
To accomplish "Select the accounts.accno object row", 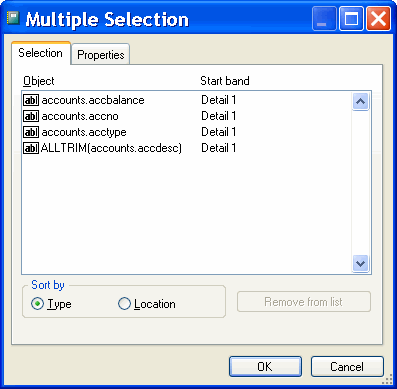I will pos(186,116).
